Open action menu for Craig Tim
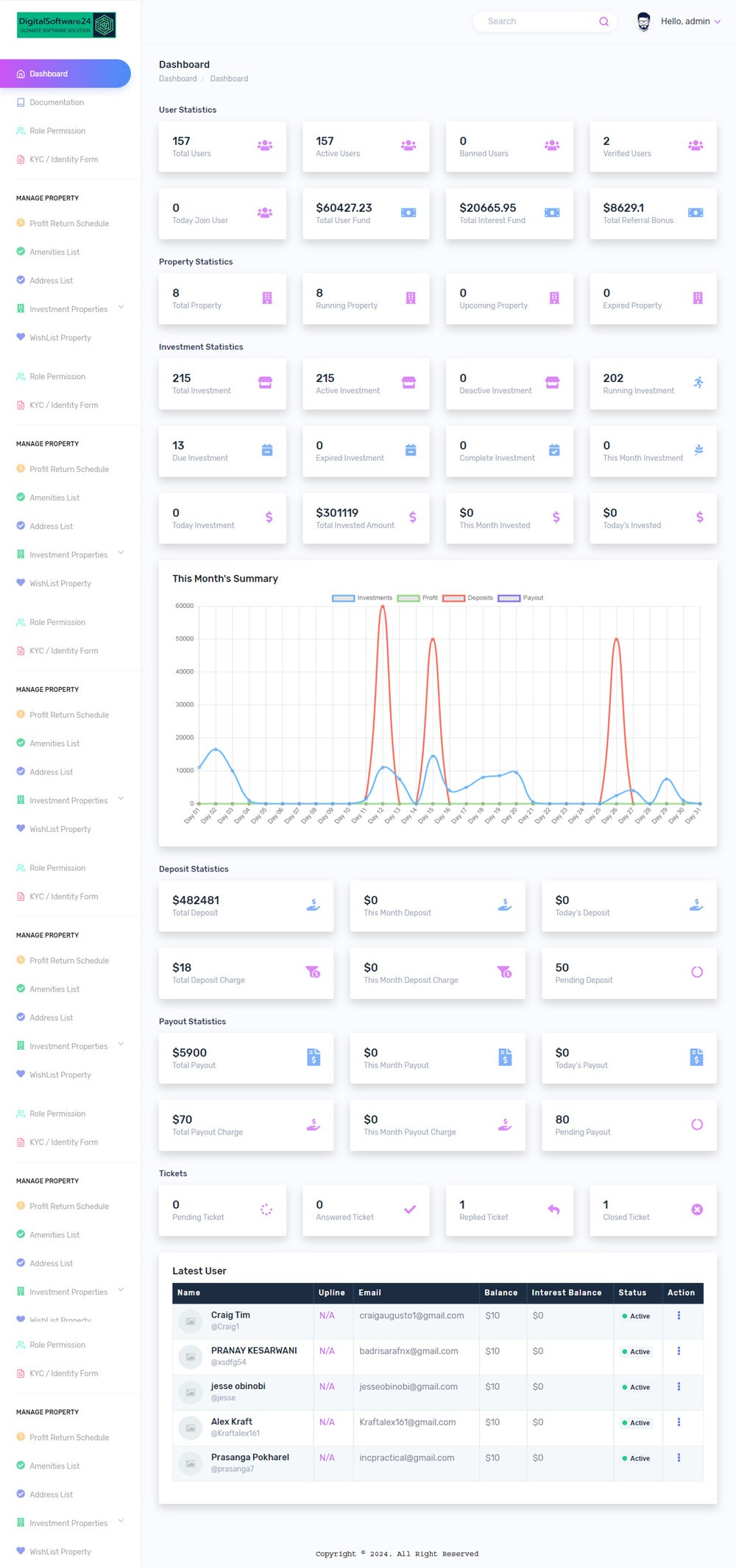 pyautogui.click(x=679, y=1316)
